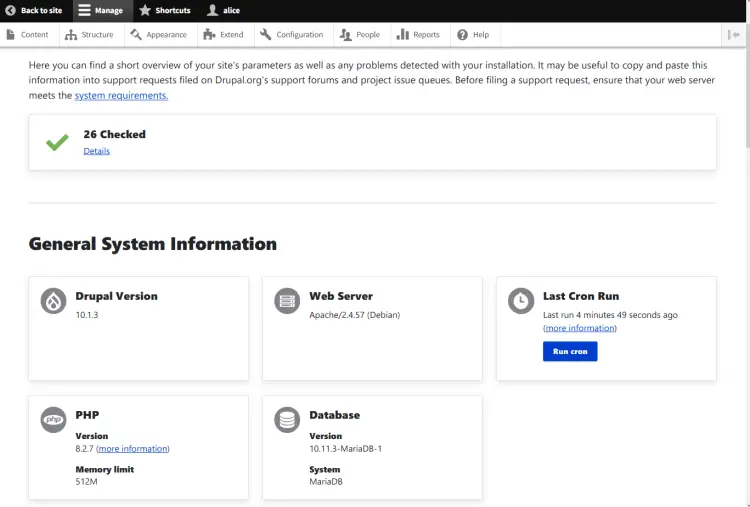The width and height of the screenshot is (750, 507).
Task: Open the Structure menu
Action: pos(89,34)
